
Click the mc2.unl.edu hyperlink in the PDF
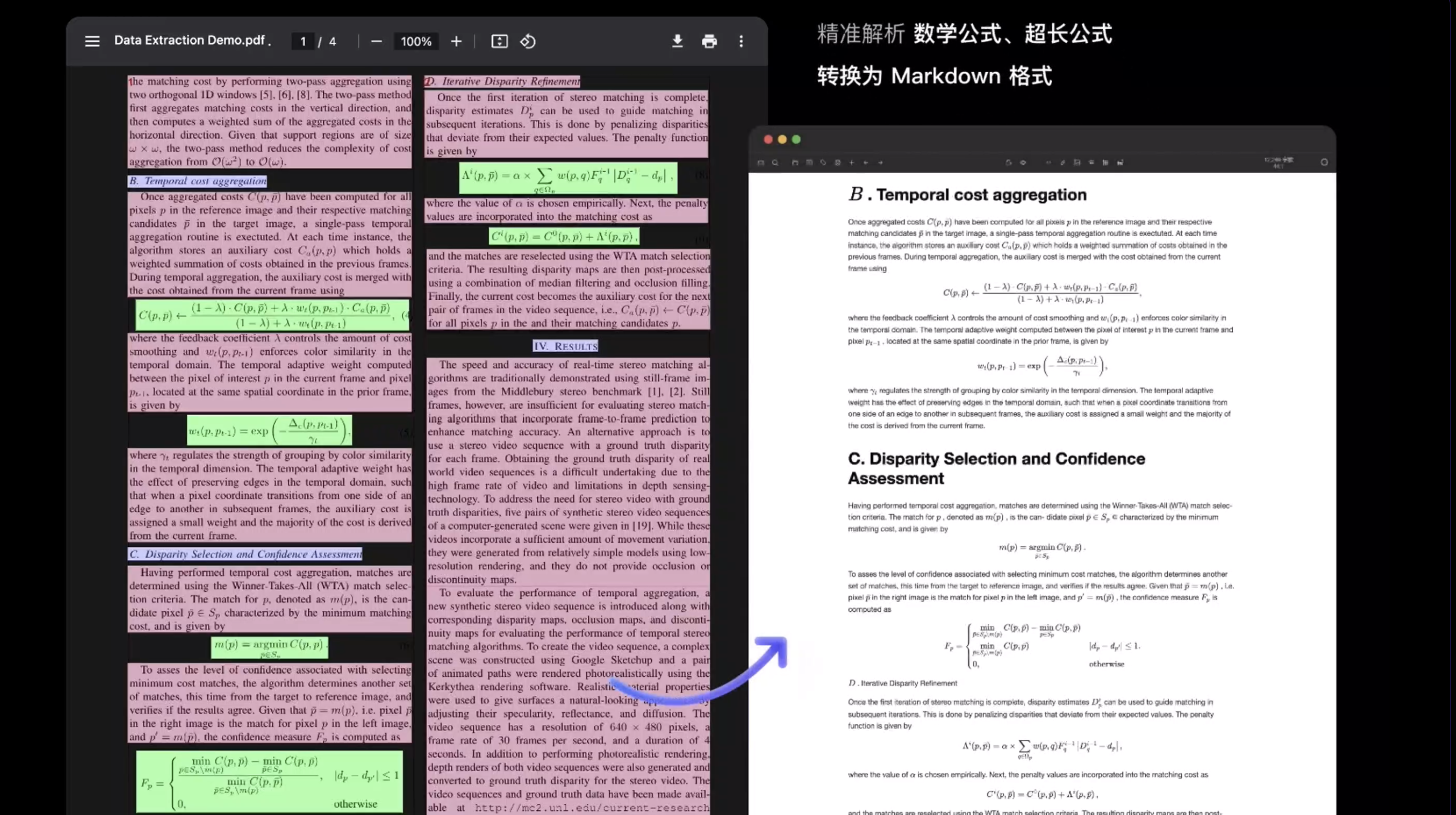591,808
